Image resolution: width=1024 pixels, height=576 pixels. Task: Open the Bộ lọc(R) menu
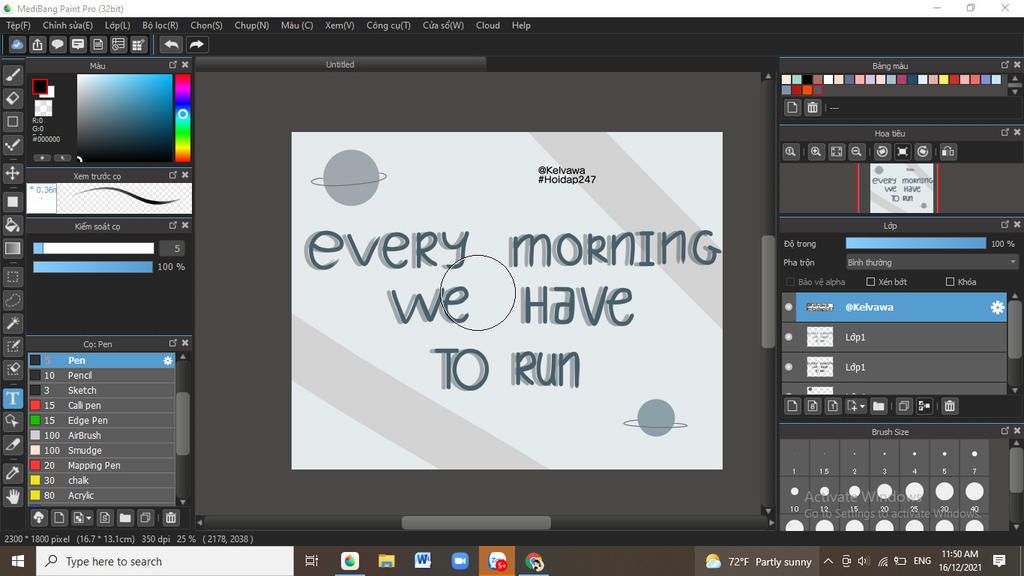coord(160,25)
